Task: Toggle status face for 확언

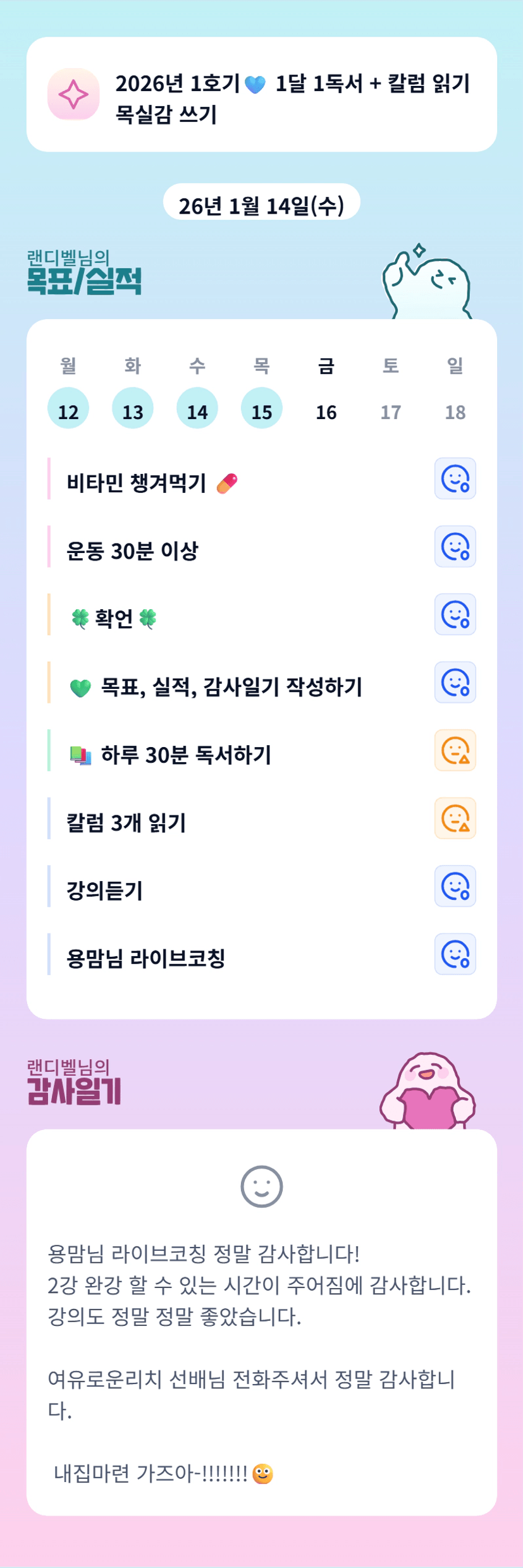Action: point(455,614)
